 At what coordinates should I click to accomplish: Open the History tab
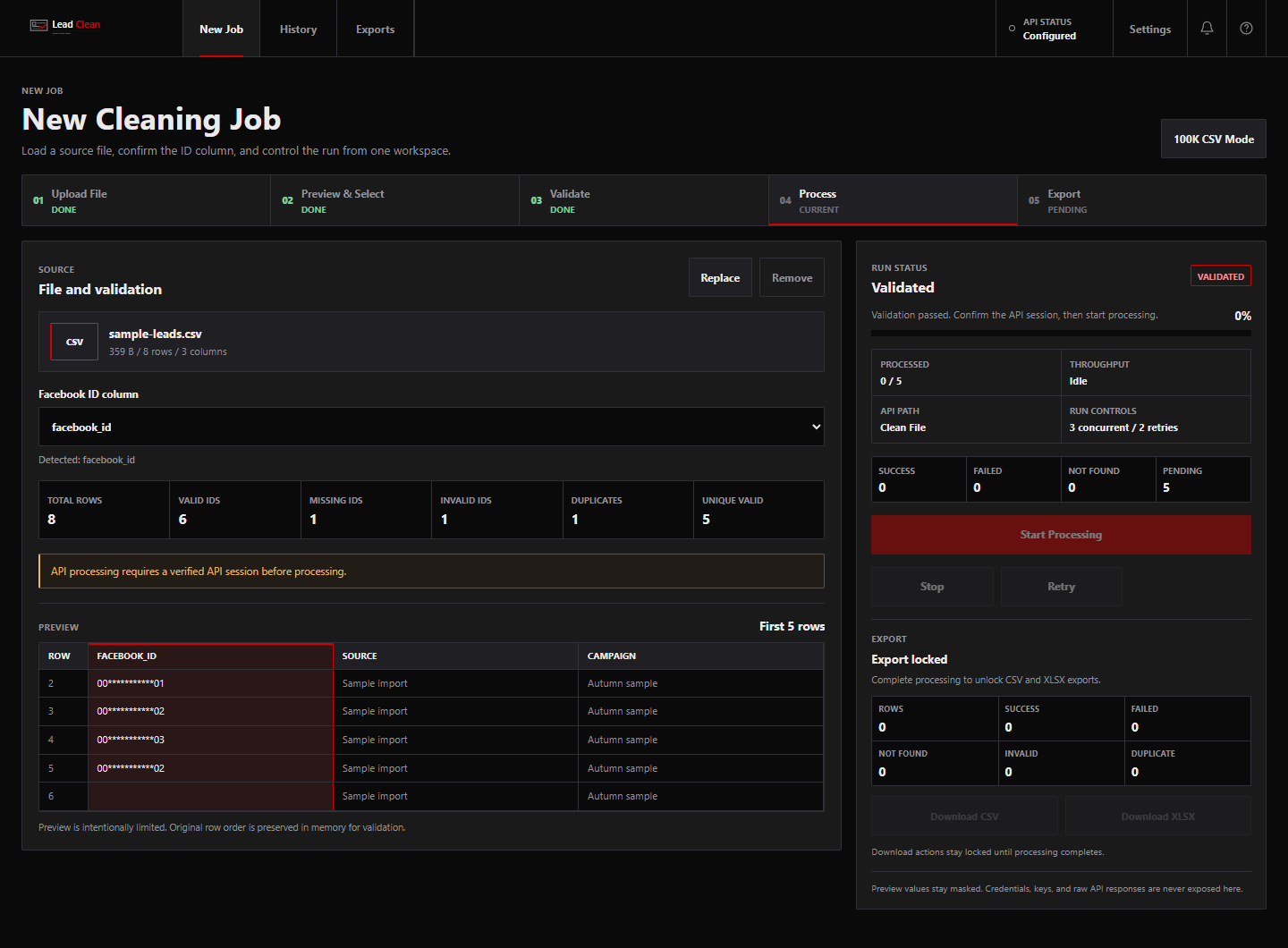298,29
